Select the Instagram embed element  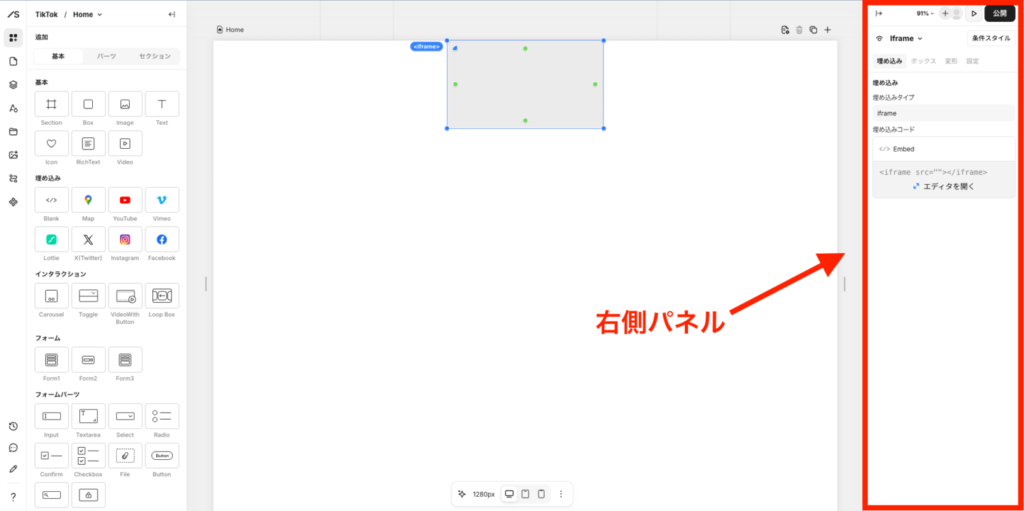125,240
